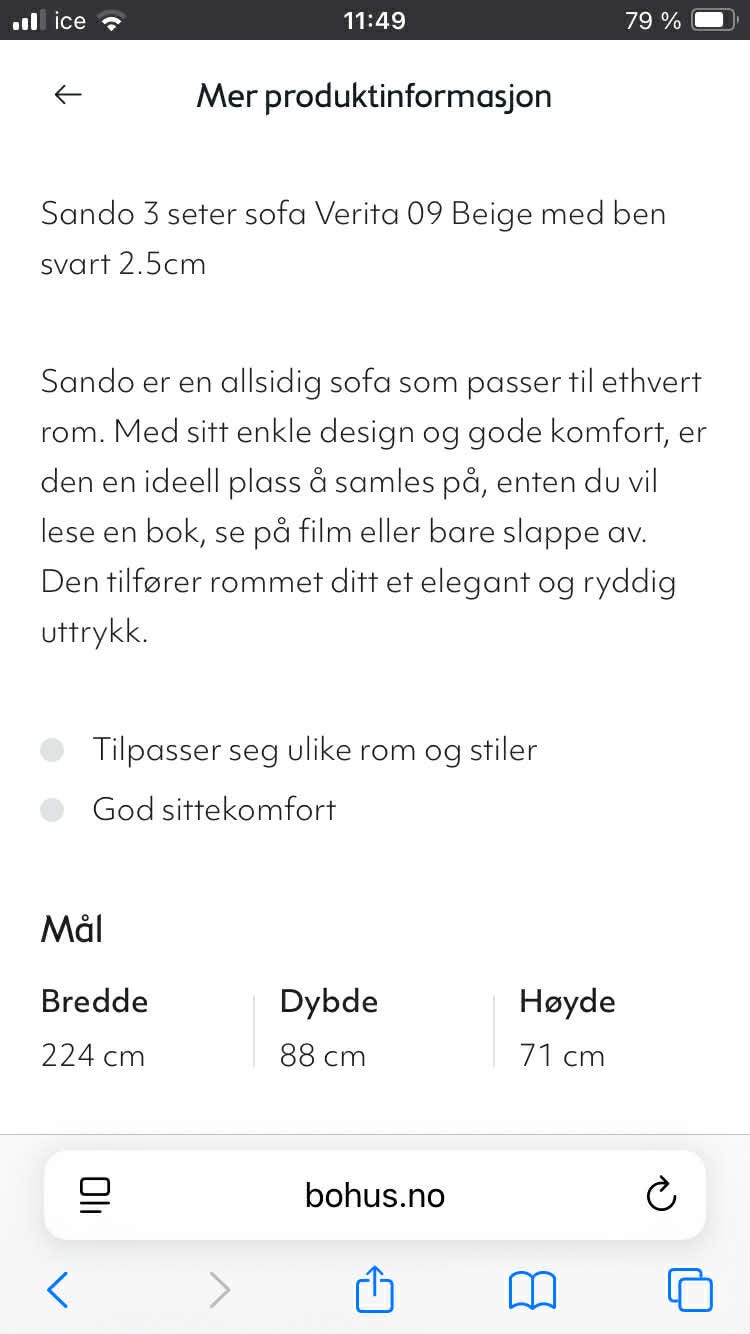Toggle reader view from the address bar

[x=95, y=1194]
